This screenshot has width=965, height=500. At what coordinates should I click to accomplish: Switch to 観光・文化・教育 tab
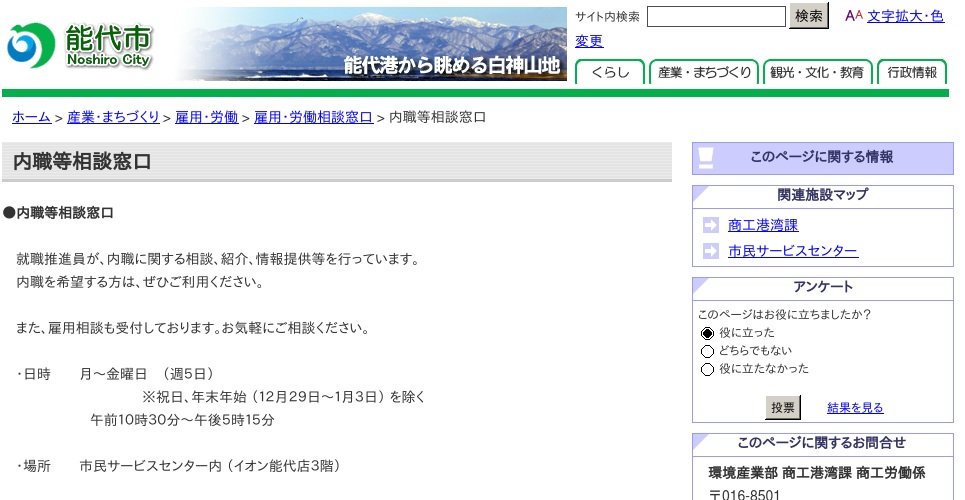(x=818, y=72)
